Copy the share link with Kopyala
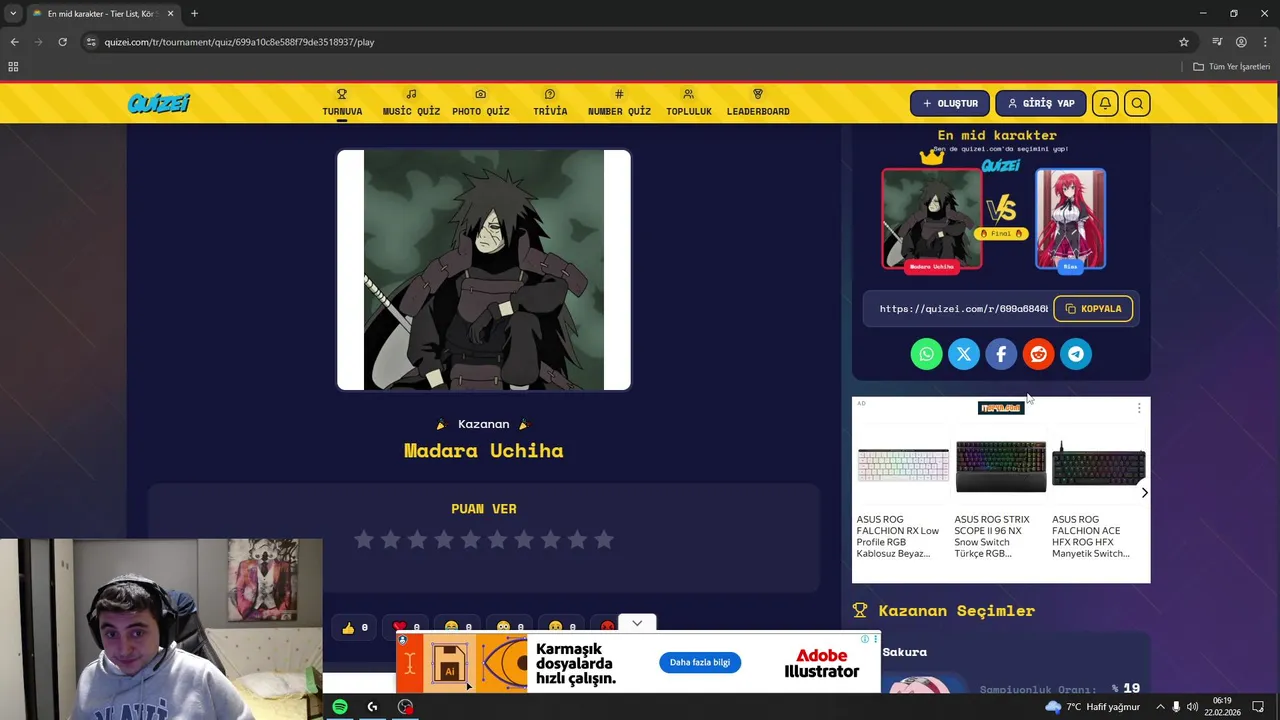The width and height of the screenshot is (1280, 720). tap(1093, 309)
